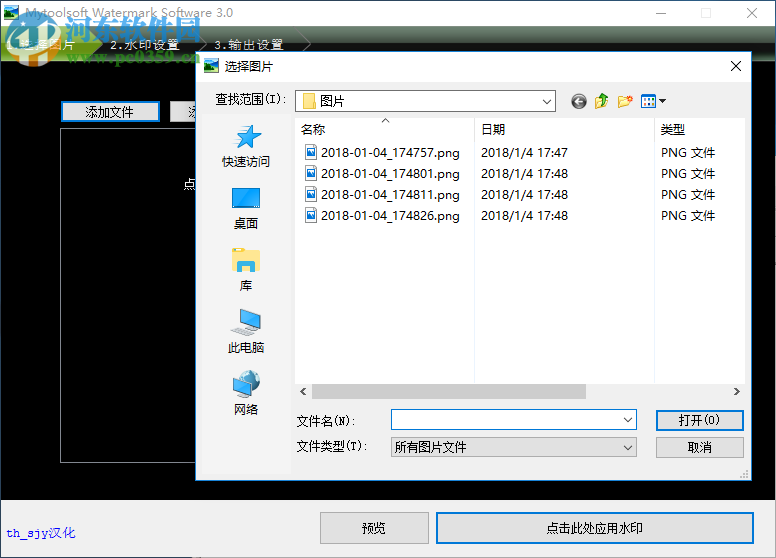Select file icon of 2018-01-04_174826.png
Screen dimensions: 776x558
pos(311,216)
